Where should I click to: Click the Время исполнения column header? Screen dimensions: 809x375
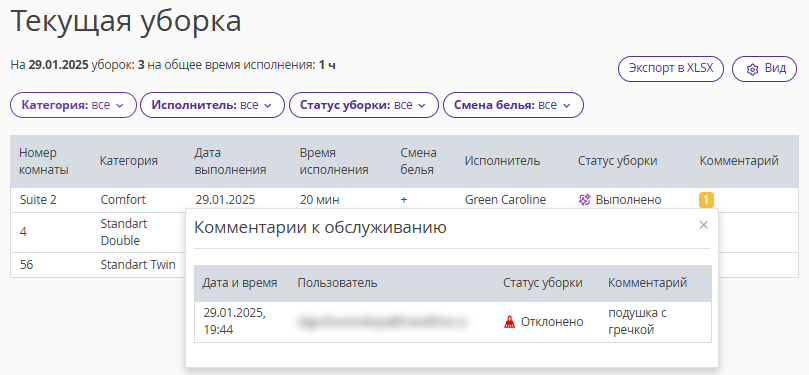click(334, 161)
